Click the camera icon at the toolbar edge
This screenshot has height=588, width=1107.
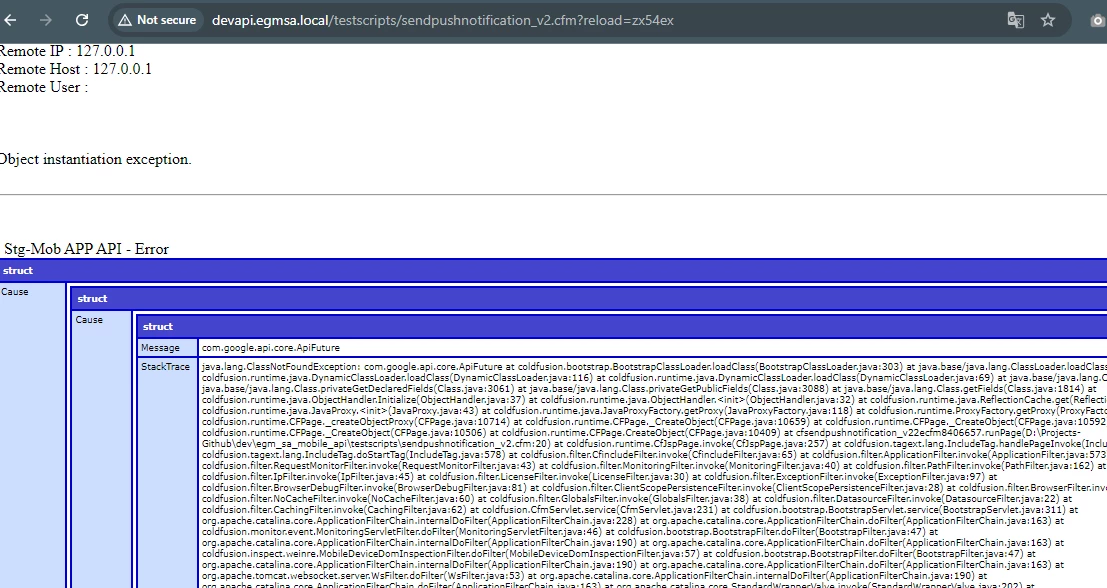pyautogui.click(x=1099, y=20)
